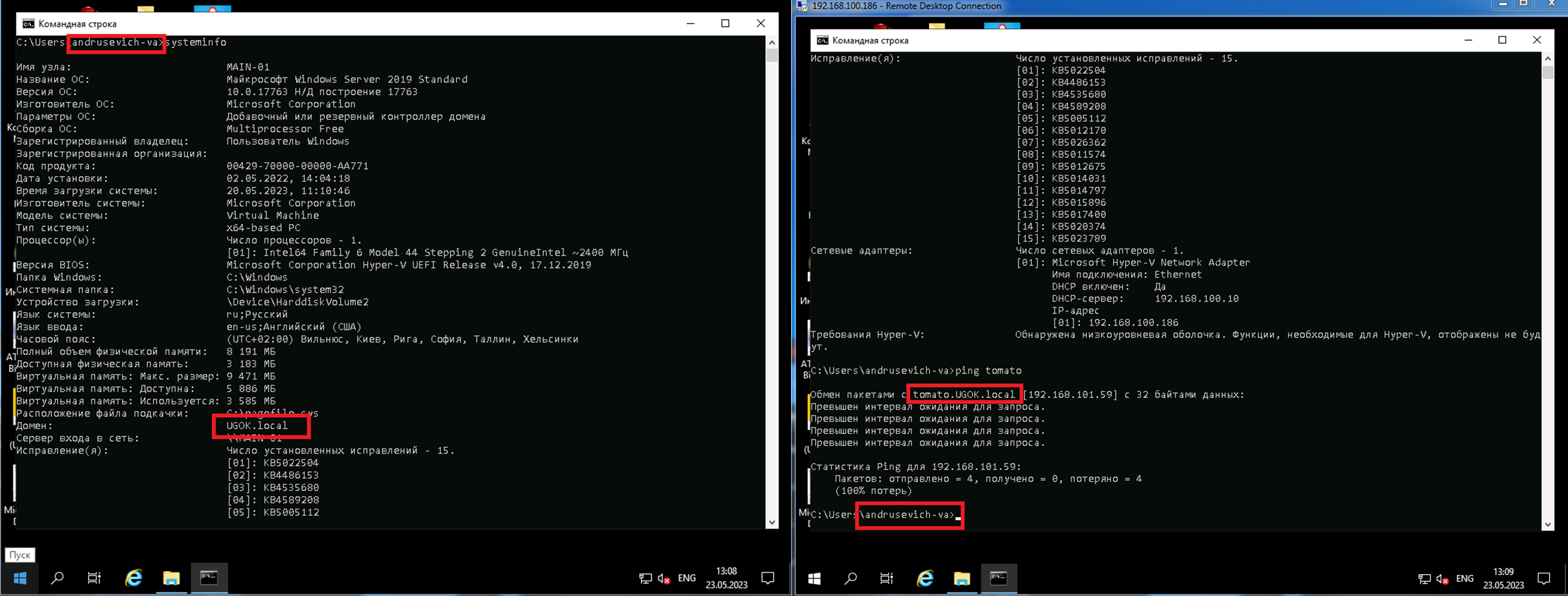The image size is (1568, 596).
Task: Click the remote Command Prompt scrollbar thumb
Action: (x=1548, y=72)
